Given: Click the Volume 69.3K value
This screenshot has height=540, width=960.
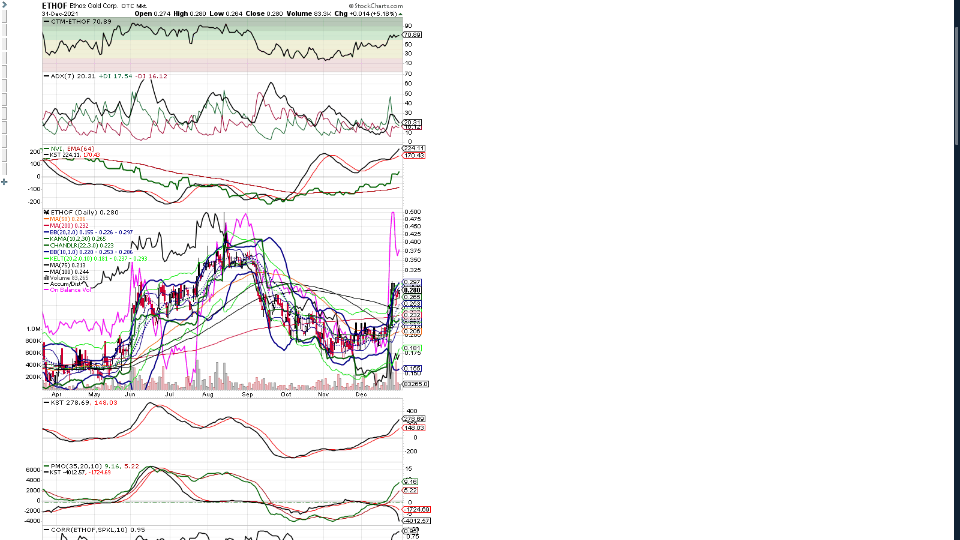Looking at the screenshot, I should click(309, 13).
